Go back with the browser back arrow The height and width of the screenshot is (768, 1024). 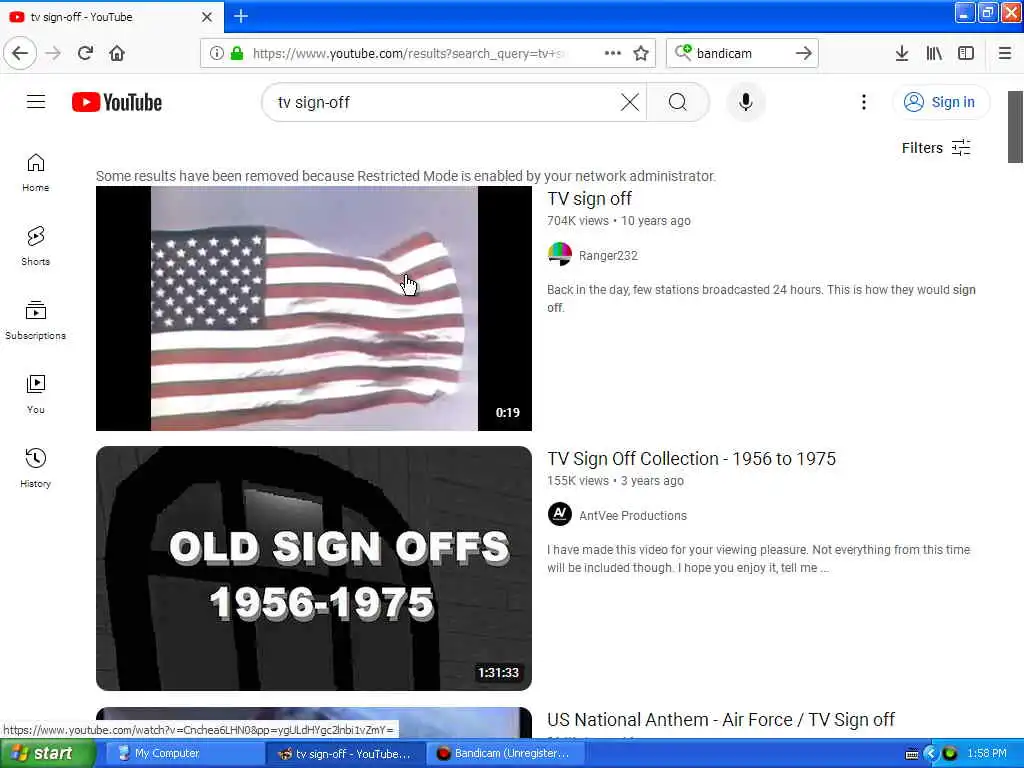[x=20, y=53]
